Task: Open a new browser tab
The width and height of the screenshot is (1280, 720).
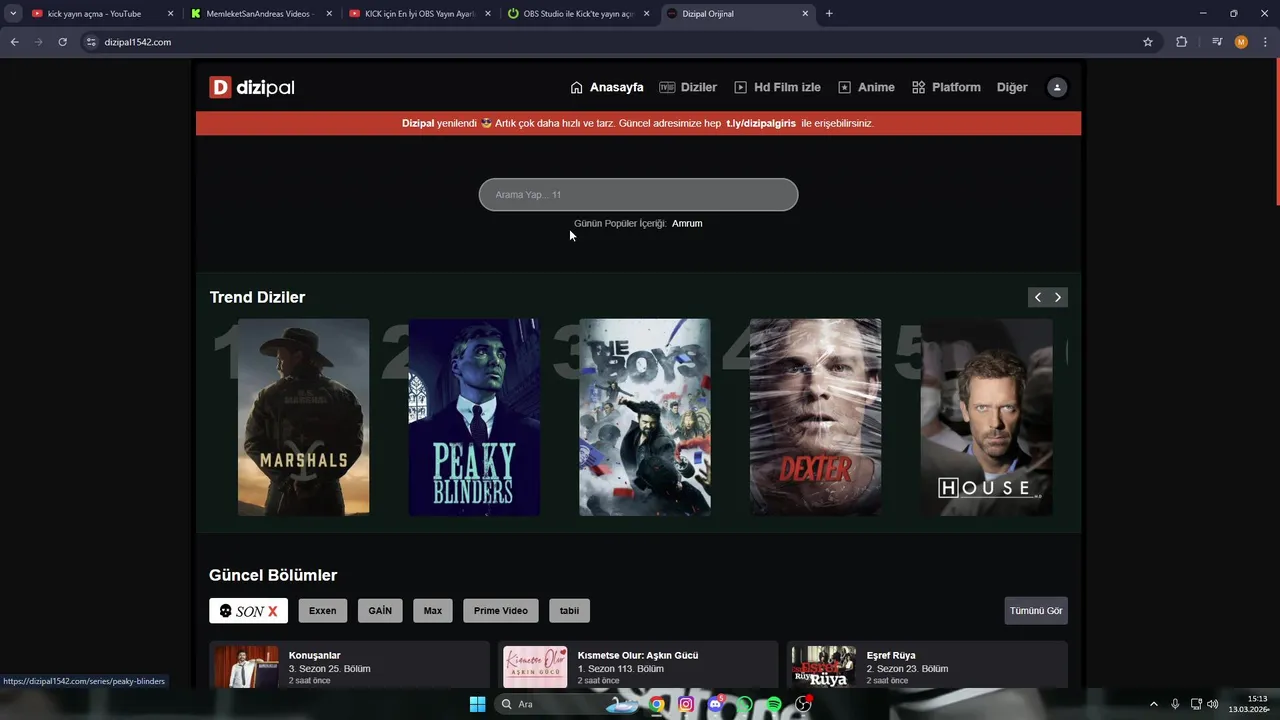Action: (x=829, y=14)
